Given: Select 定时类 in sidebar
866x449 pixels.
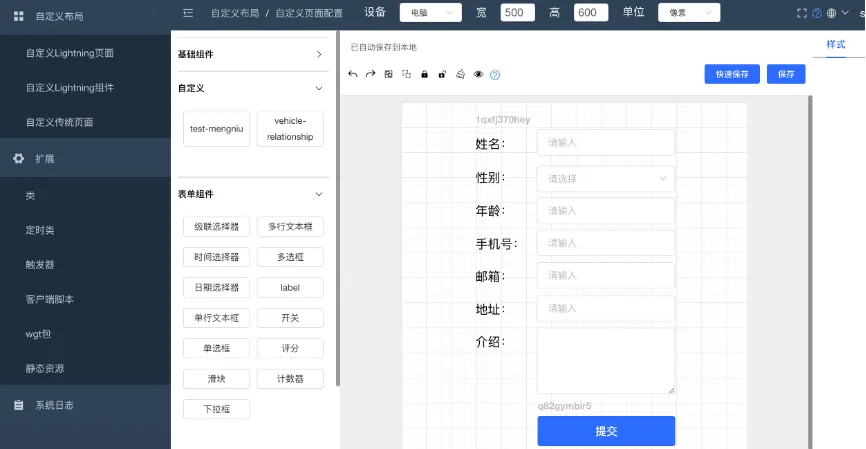Looking at the screenshot, I should (40, 230).
